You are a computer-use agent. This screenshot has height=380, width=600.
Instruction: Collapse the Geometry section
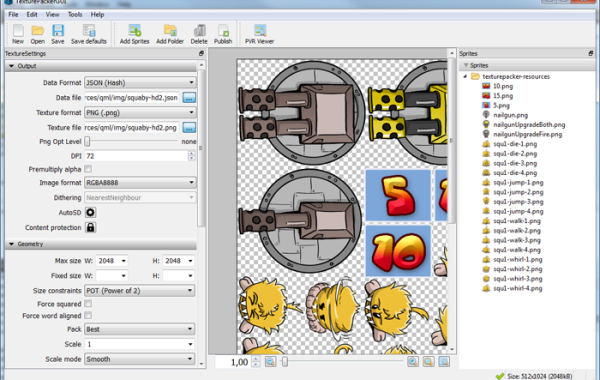point(11,244)
